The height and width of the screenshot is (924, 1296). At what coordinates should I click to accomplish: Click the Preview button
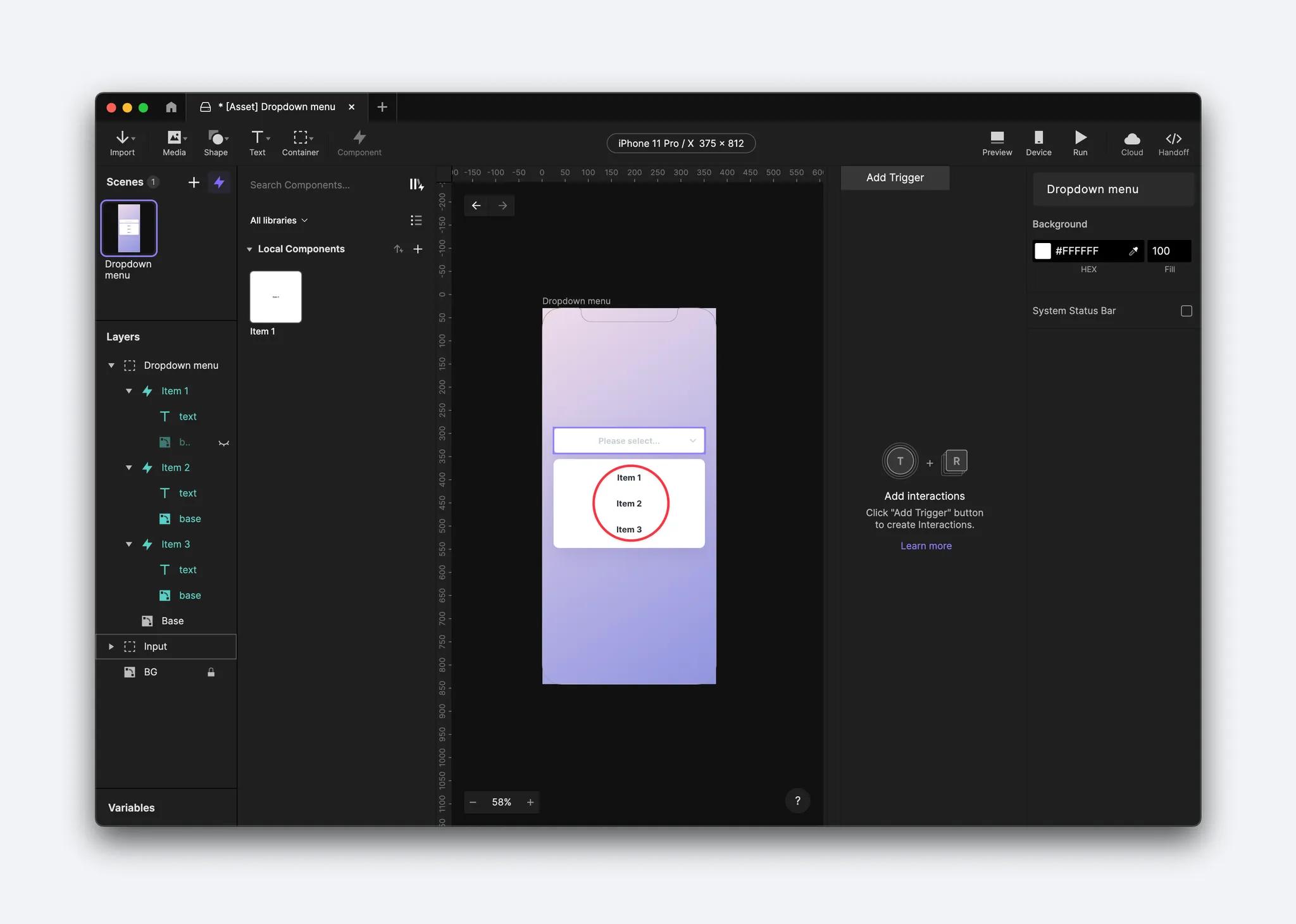996,142
